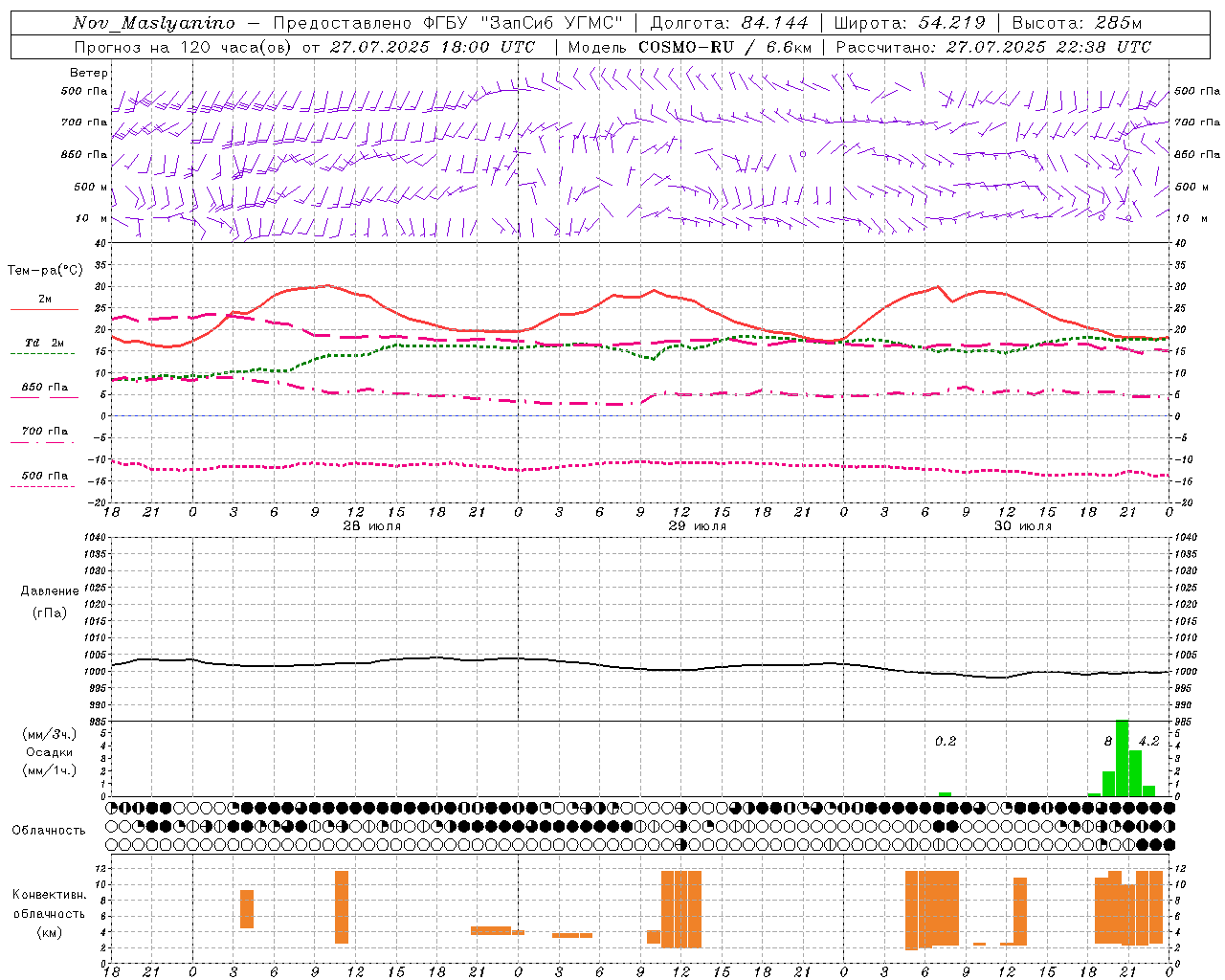Viewport: 1225px width, 980px height.
Task: Click the (мм/1ч.) precipitation unit label
Action: point(49,770)
